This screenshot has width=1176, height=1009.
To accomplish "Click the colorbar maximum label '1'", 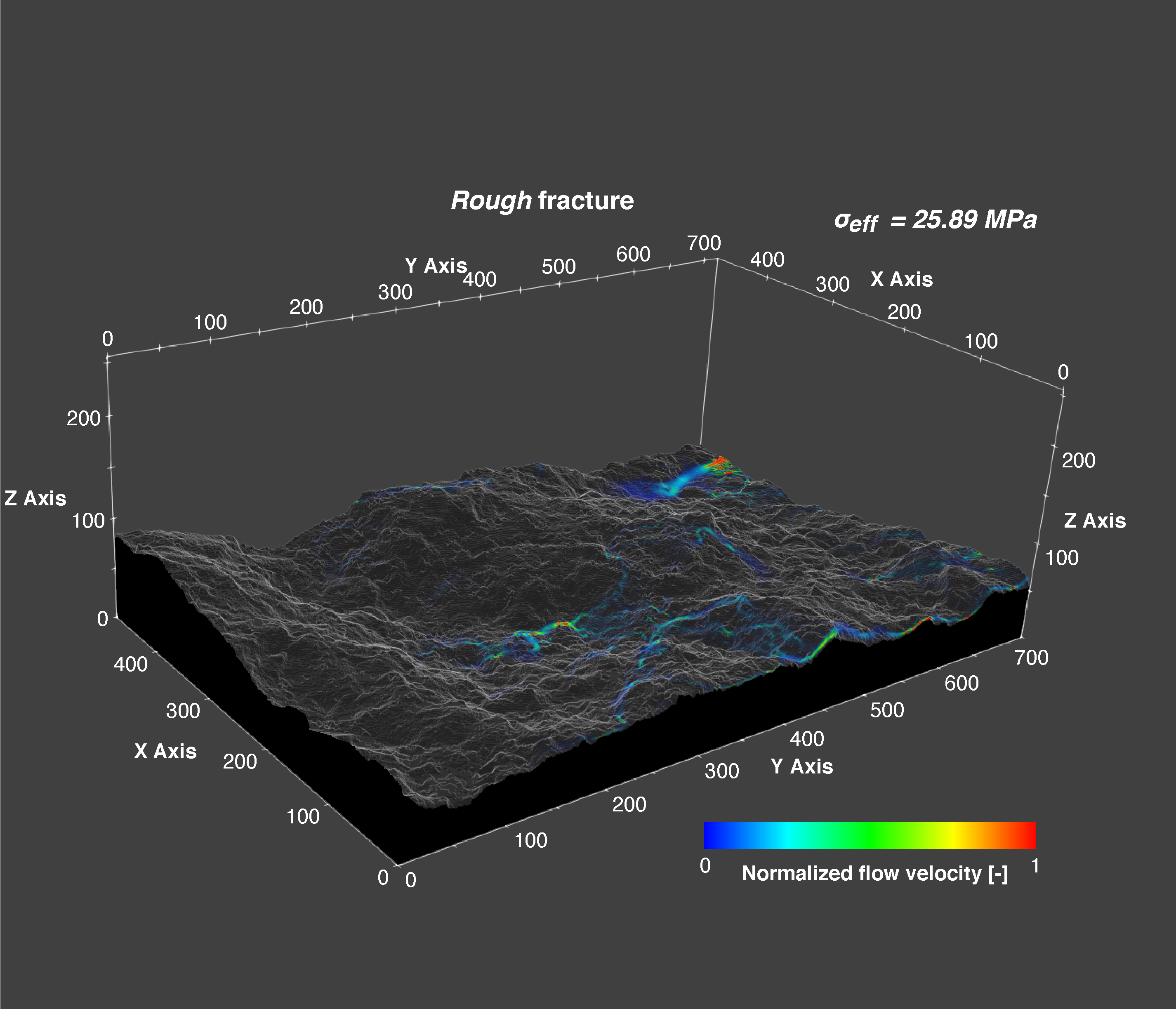I will [1035, 866].
